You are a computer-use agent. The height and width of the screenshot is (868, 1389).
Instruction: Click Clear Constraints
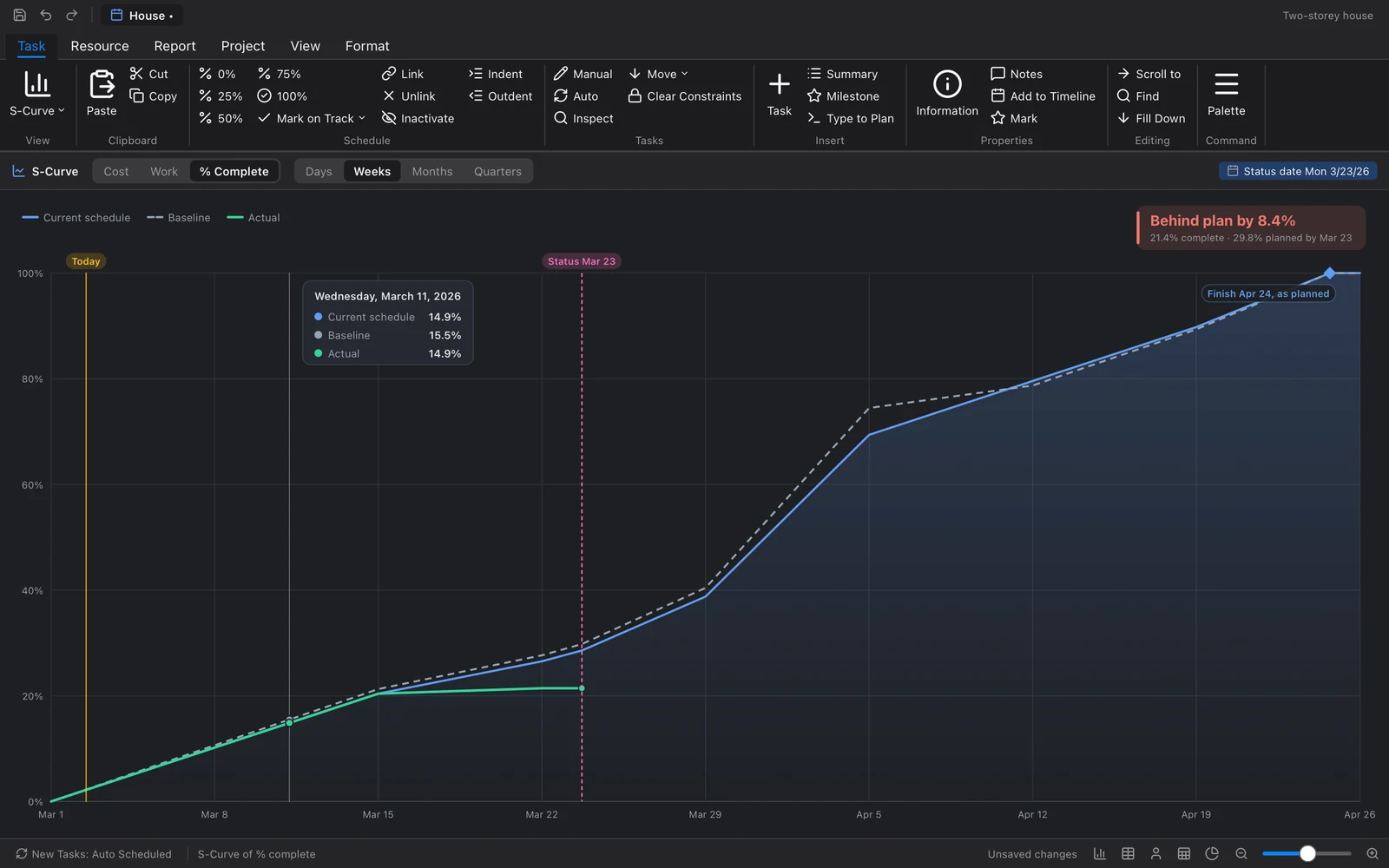pyautogui.click(x=685, y=96)
